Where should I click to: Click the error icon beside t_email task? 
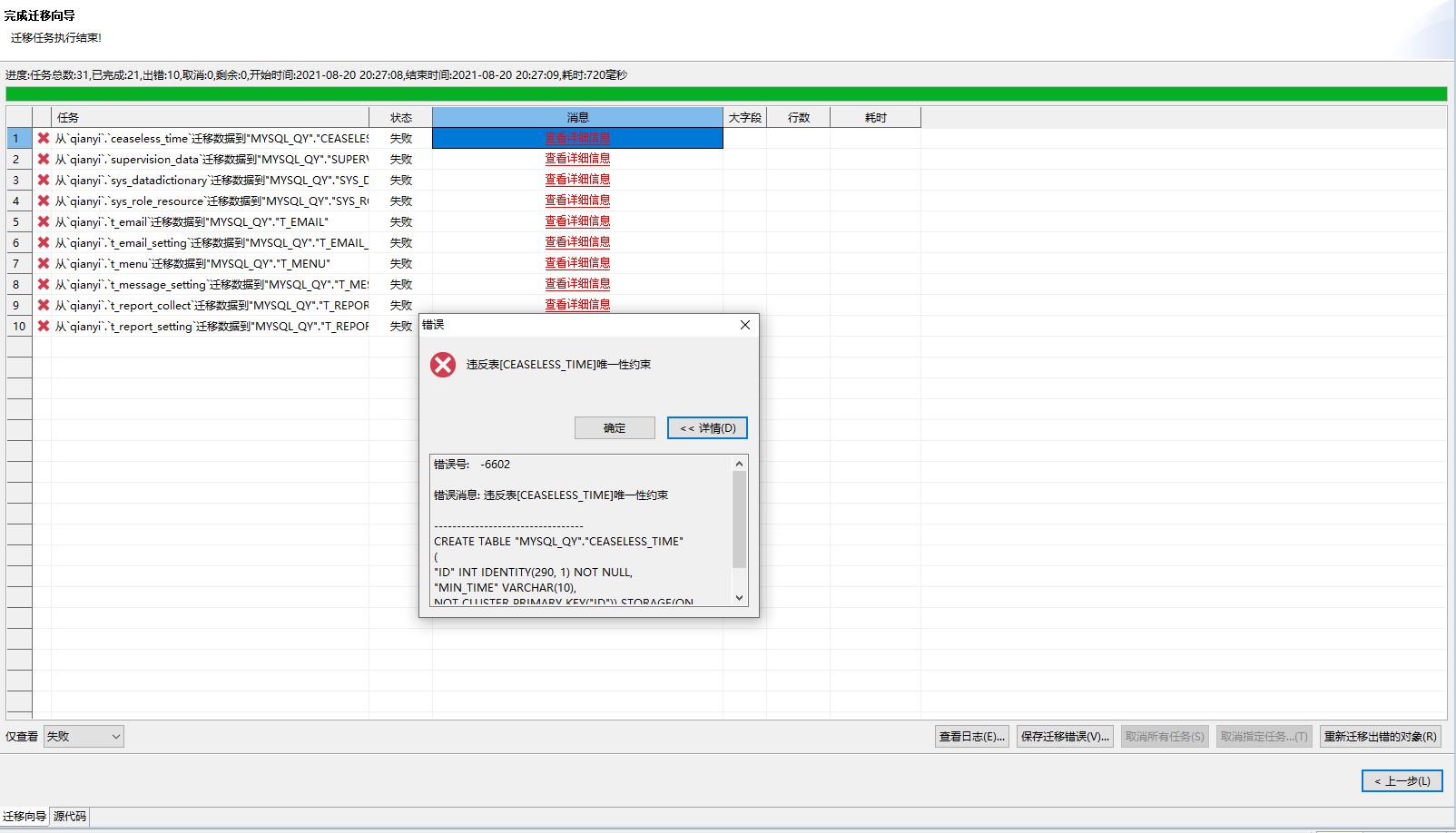(x=44, y=221)
